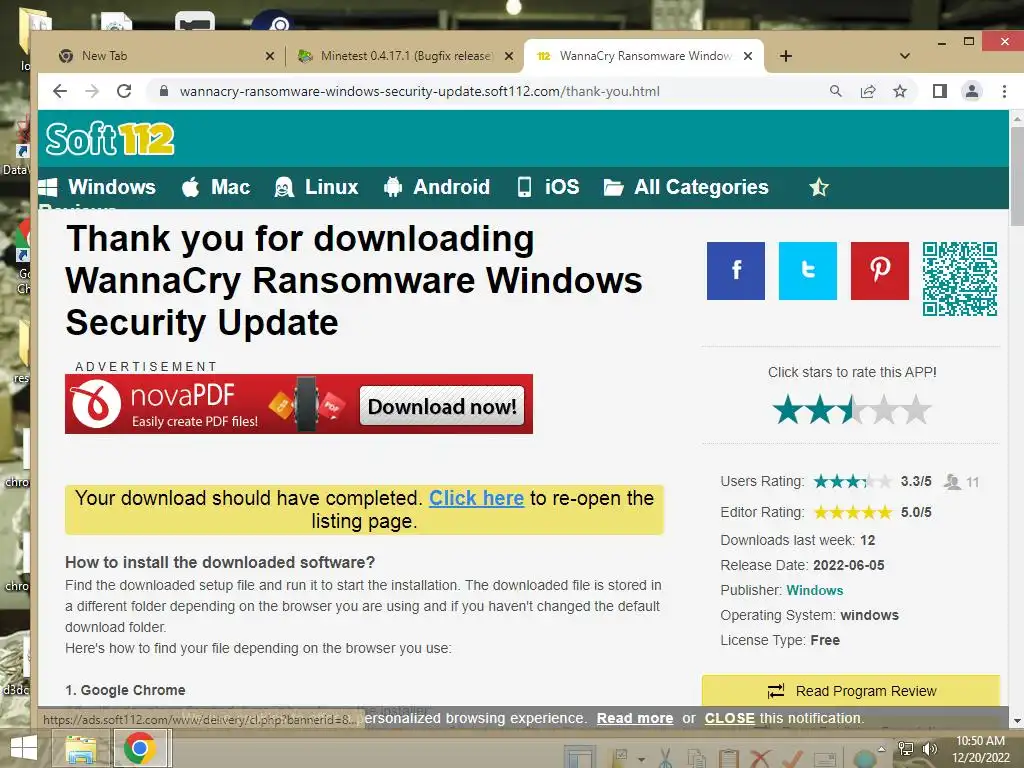Viewport: 1024px width, 768px height.
Task: Click the user count icon beside 11
Action: tap(953, 482)
